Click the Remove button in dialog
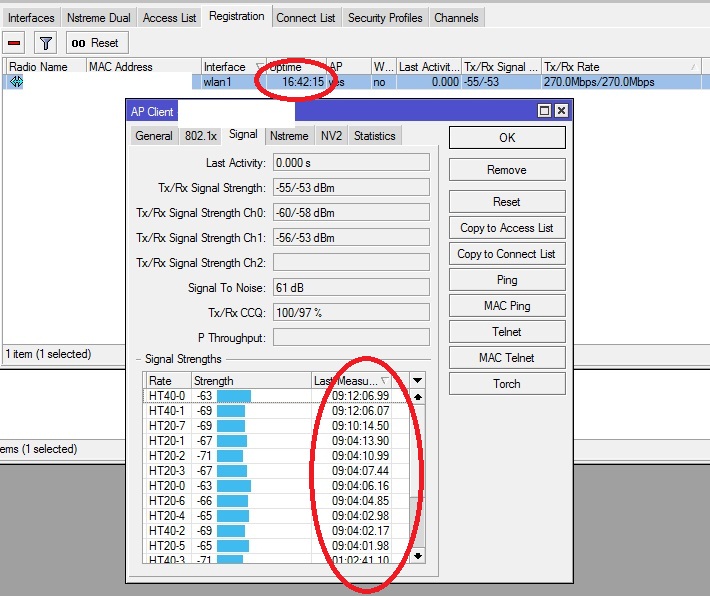Screen dimensions: 710x596 507,170
